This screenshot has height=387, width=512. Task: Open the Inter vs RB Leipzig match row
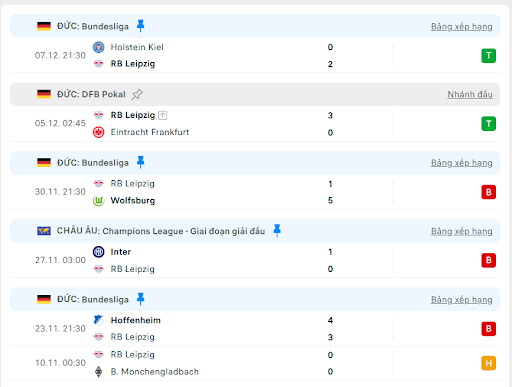(255, 260)
